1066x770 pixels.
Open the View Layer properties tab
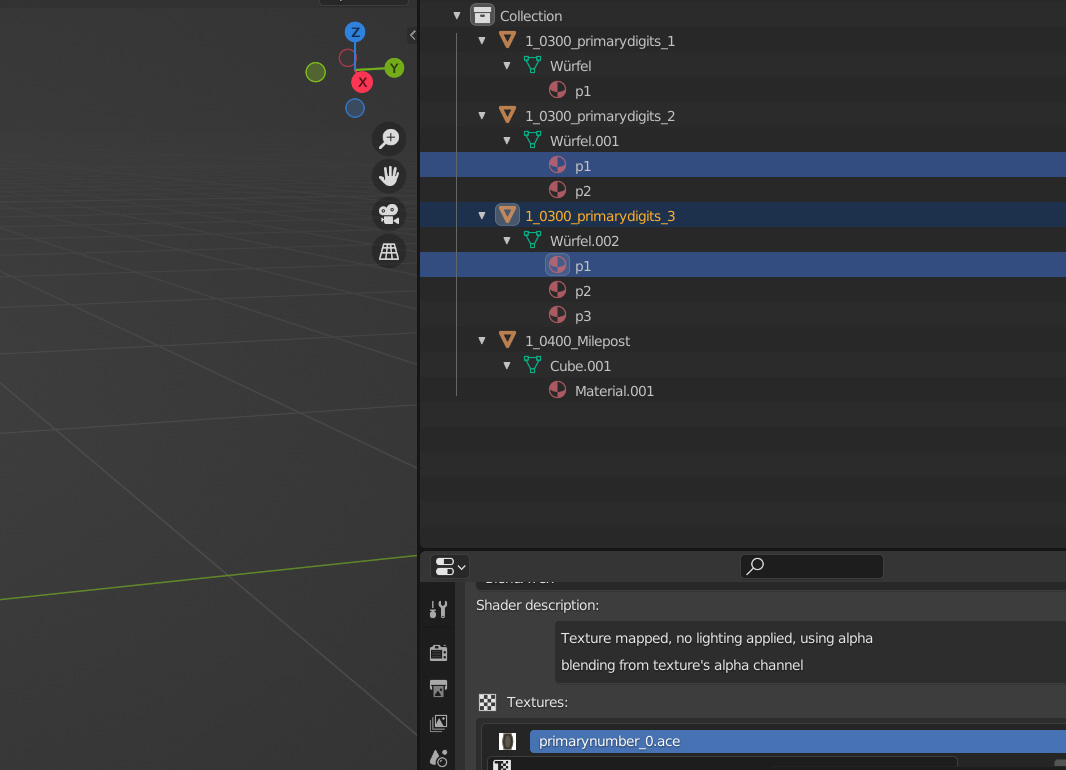(438, 723)
